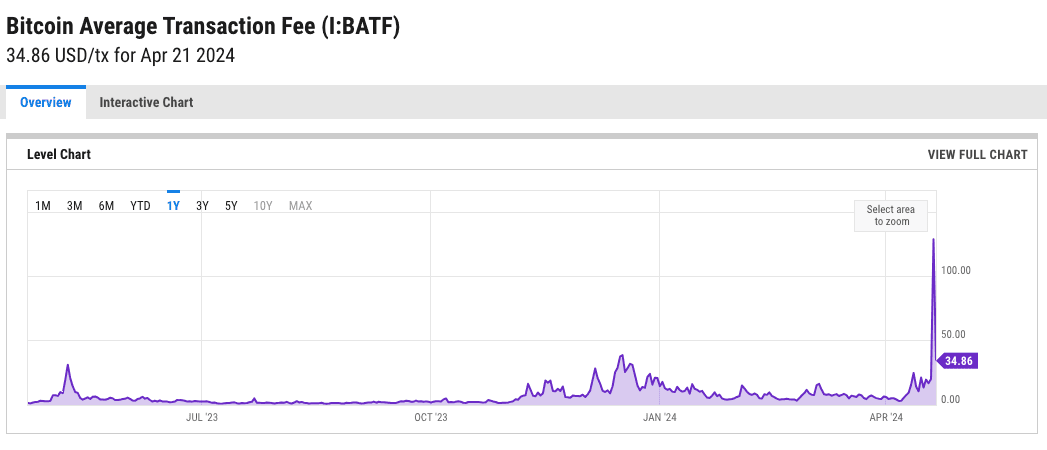
Task: Switch chart to 3Y range
Action: [x=202, y=206]
